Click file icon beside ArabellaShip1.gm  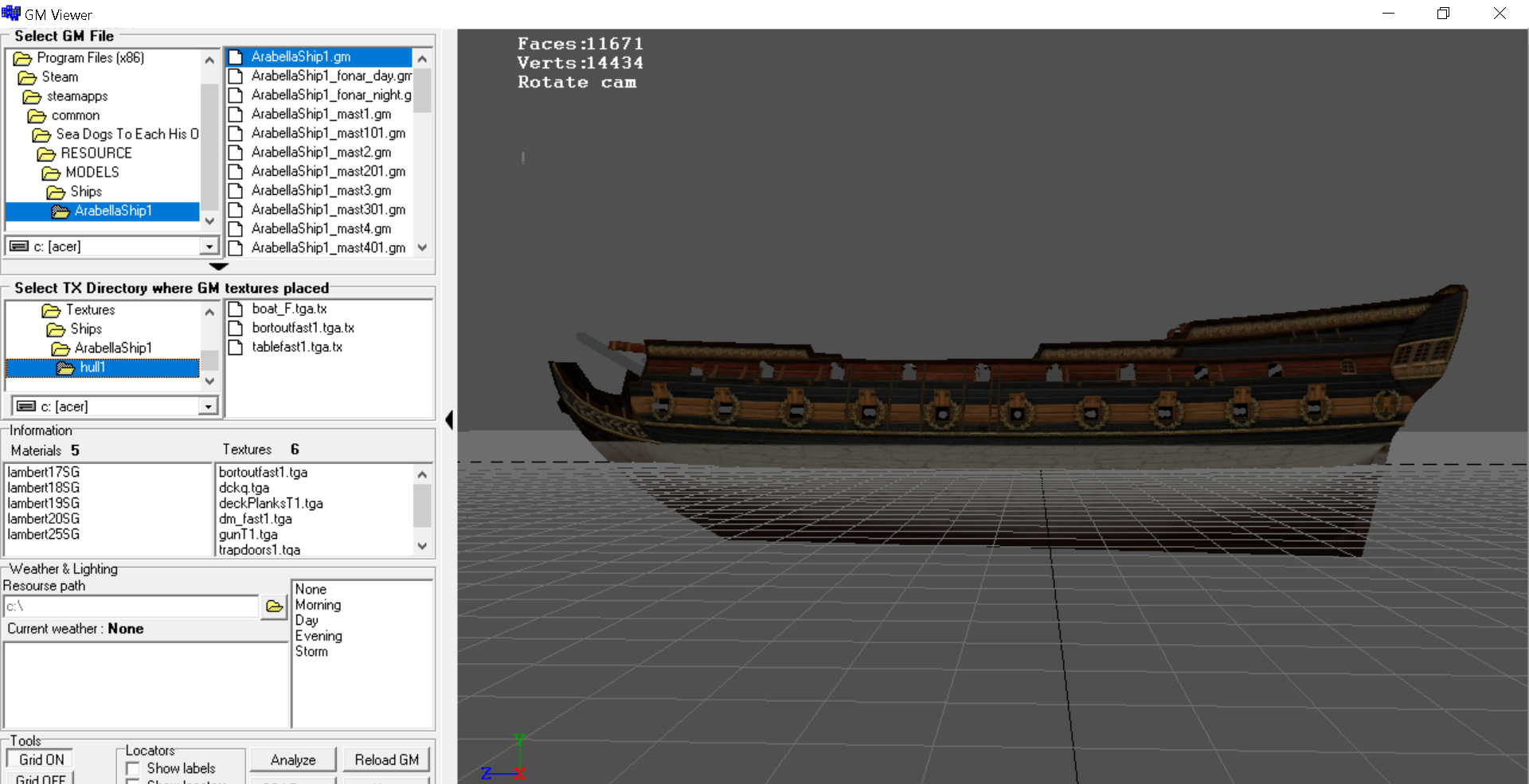(236, 57)
